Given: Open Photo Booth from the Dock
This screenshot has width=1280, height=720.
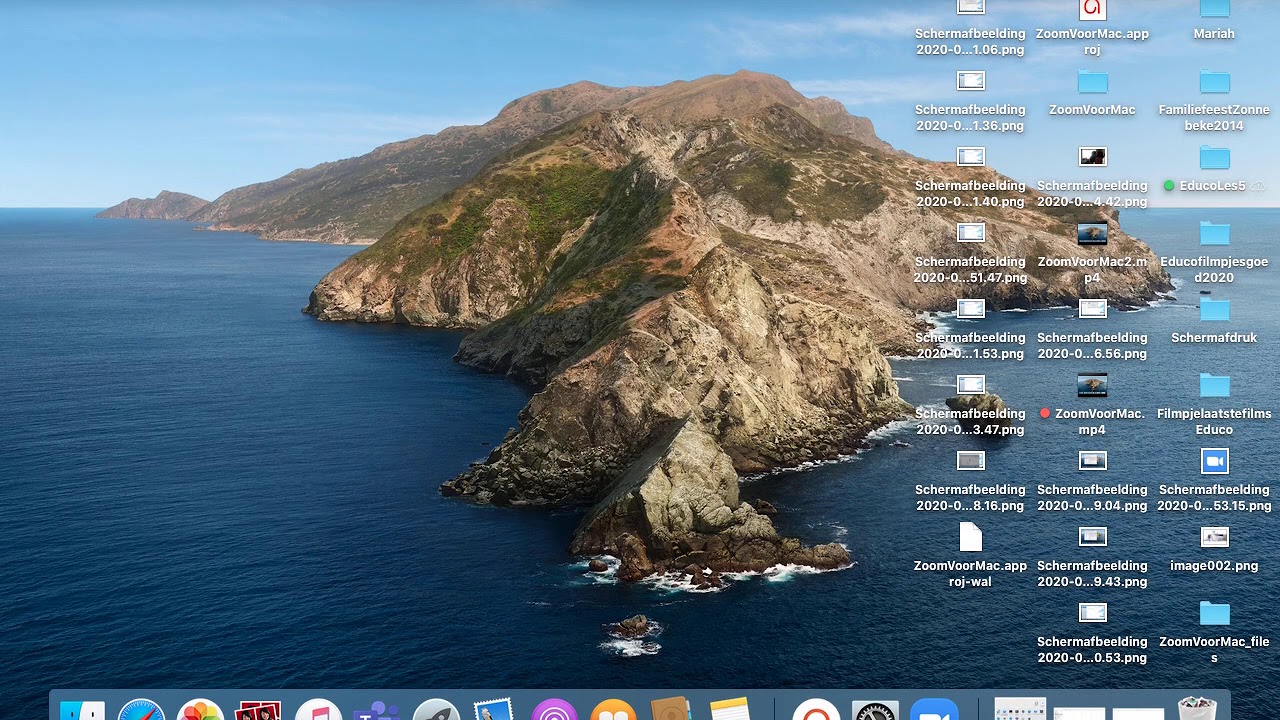Looking at the screenshot, I should tap(258, 710).
